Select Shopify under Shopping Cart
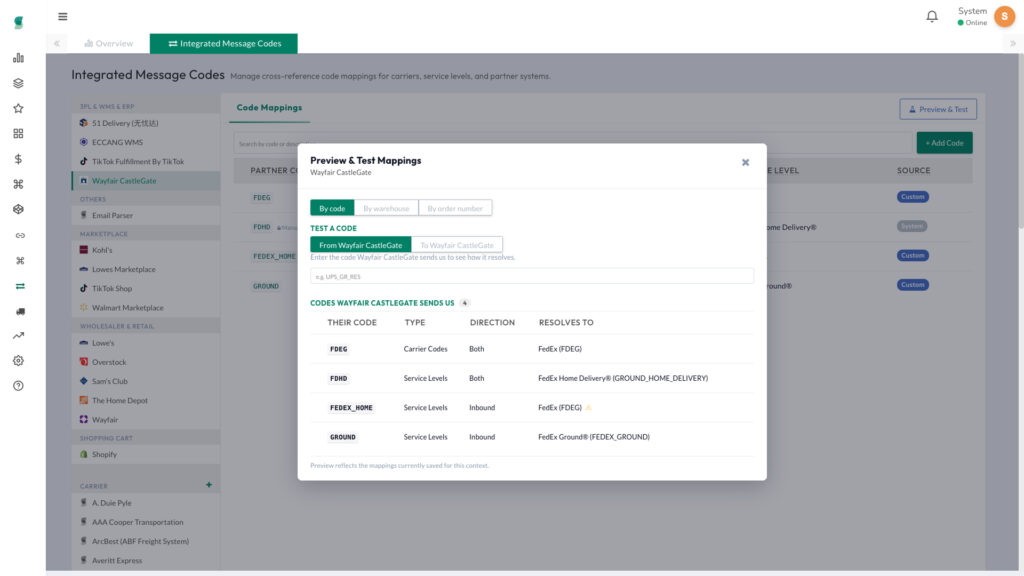The width and height of the screenshot is (1024, 576). (x=146, y=455)
